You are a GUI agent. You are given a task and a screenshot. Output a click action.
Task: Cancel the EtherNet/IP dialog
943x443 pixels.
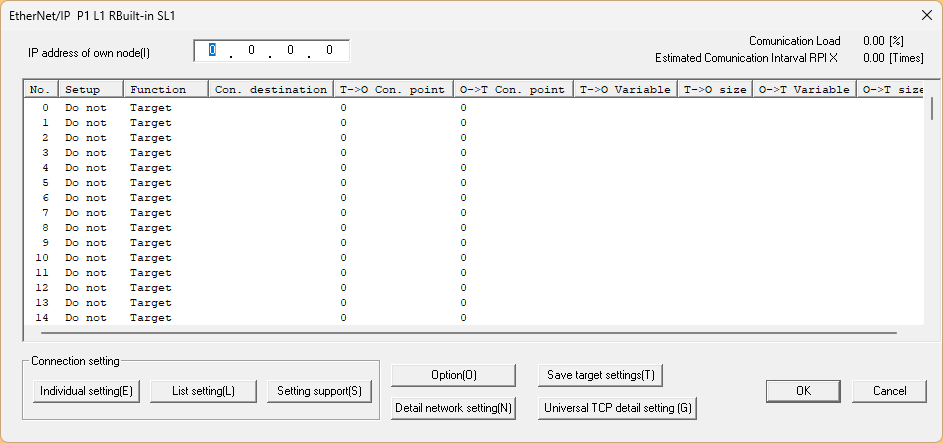click(x=889, y=391)
